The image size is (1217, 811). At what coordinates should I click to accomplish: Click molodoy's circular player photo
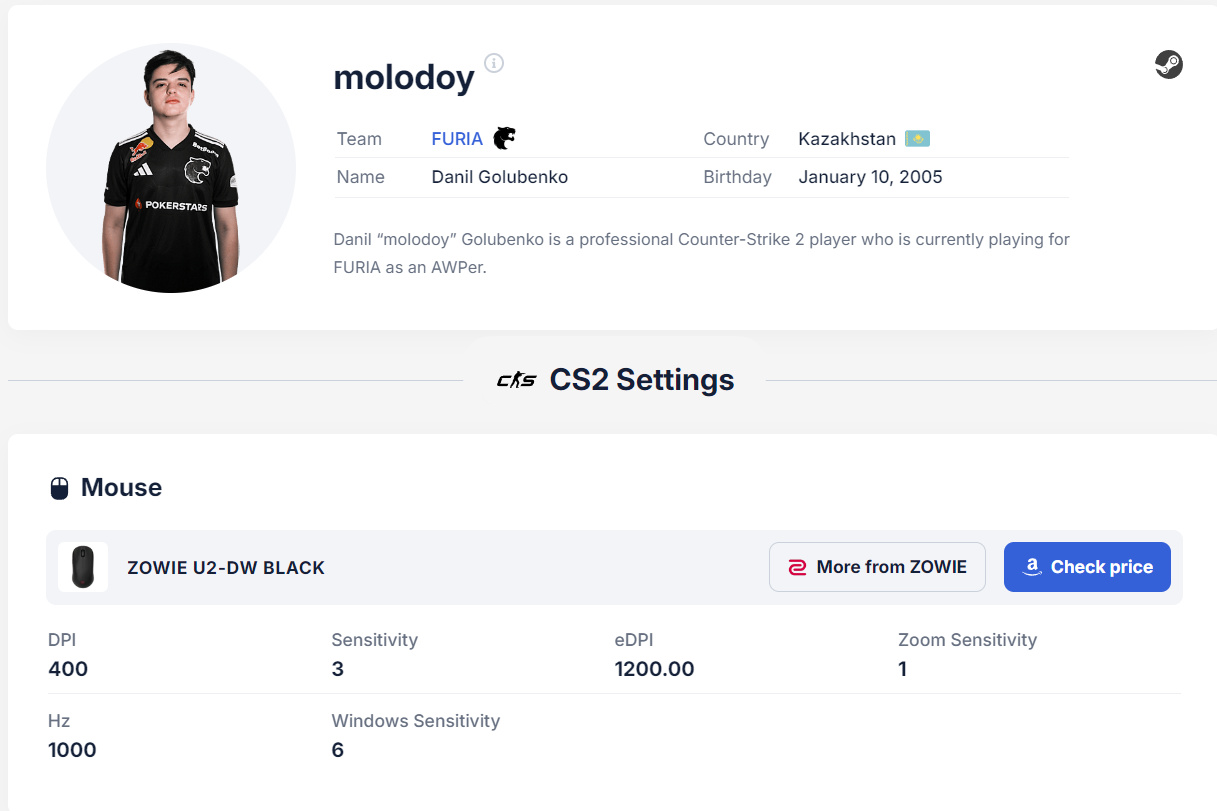(171, 167)
